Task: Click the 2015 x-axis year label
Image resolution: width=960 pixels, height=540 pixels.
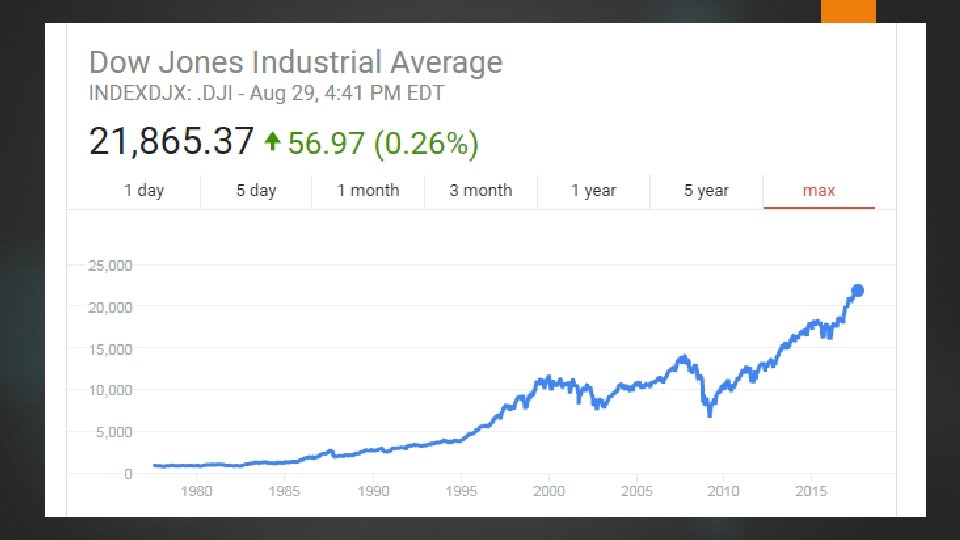Action: pos(810,491)
